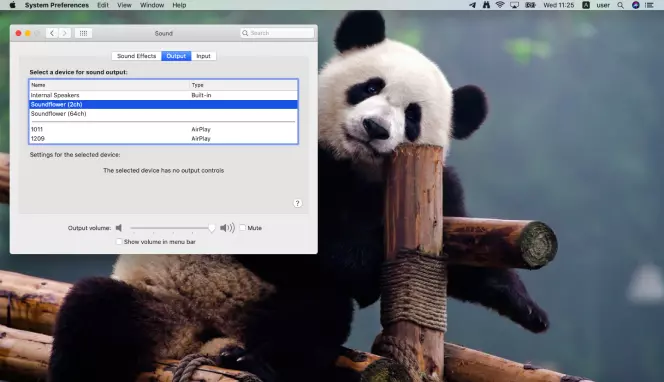Enable the Mute checkbox
The width and height of the screenshot is (664, 382).
click(243, 227)
